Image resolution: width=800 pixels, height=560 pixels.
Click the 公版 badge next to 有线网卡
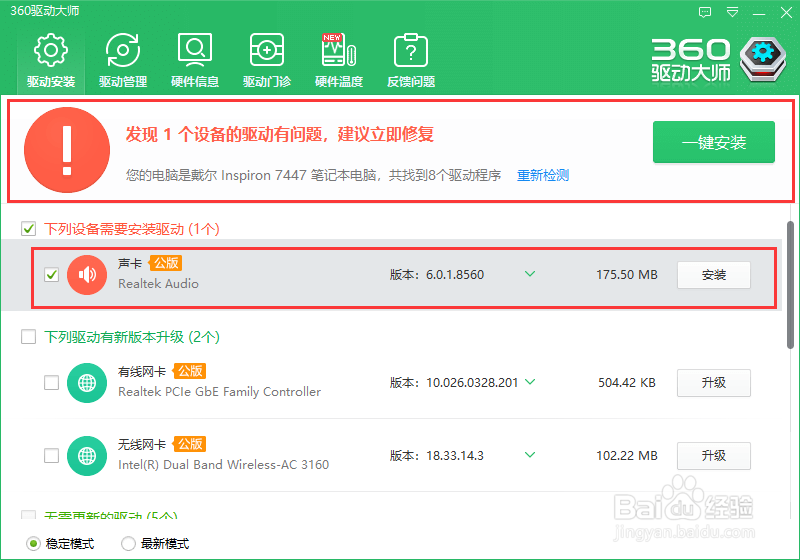[190, 371]
